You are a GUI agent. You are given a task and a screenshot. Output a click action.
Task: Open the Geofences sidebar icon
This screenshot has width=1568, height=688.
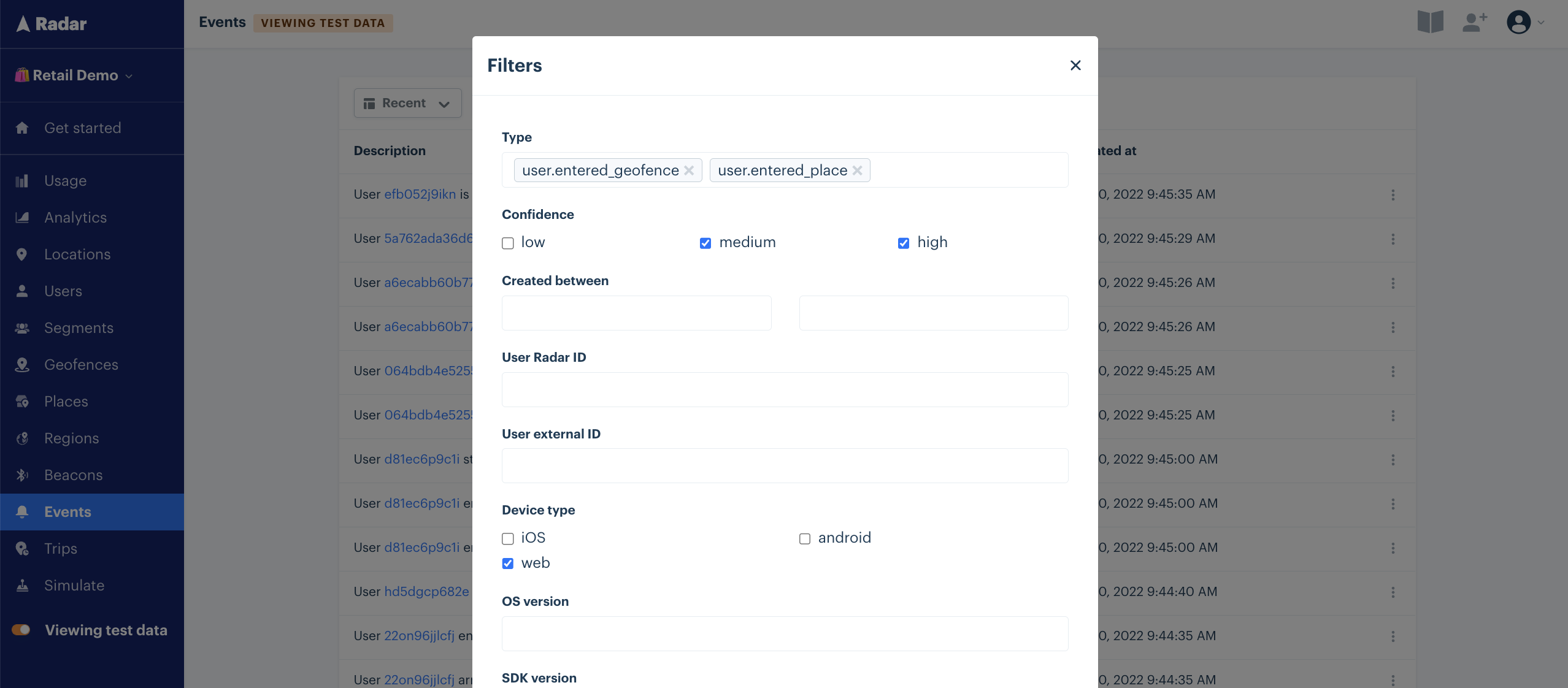pyautogui.click(x=22, y=365)
